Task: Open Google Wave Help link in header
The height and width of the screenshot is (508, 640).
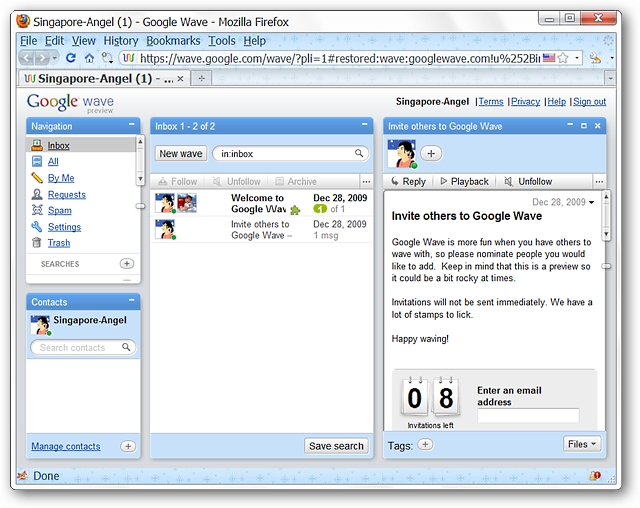Action: click(556, 102)
